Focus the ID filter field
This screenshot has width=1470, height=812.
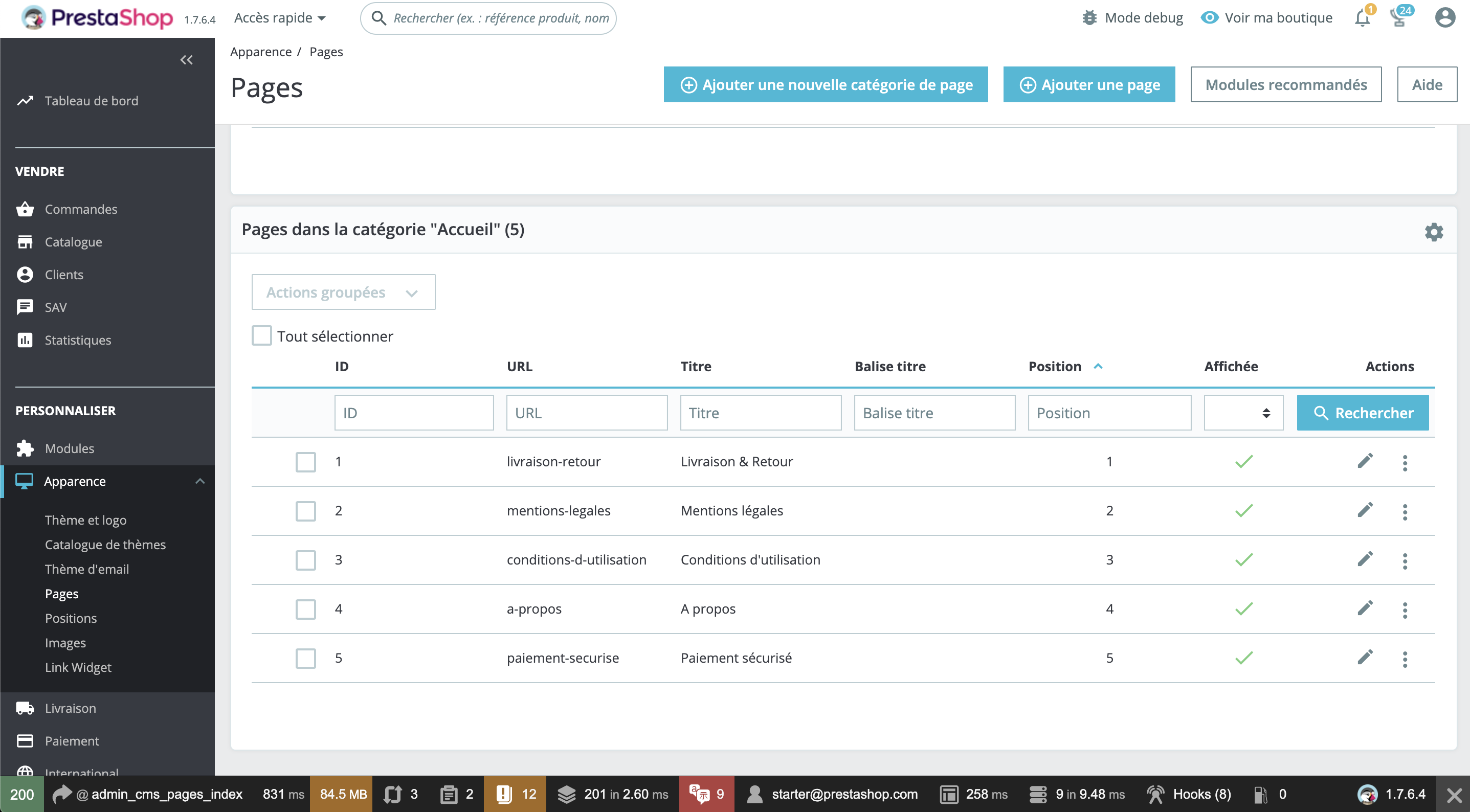click(x=414, y=413)
